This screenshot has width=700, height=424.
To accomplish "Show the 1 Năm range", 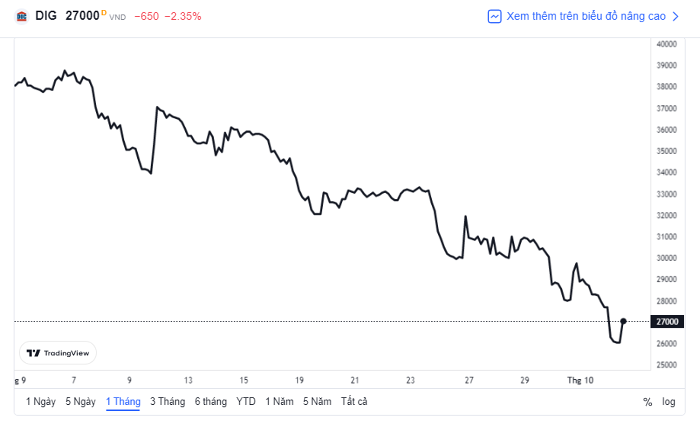I will 279,402.
